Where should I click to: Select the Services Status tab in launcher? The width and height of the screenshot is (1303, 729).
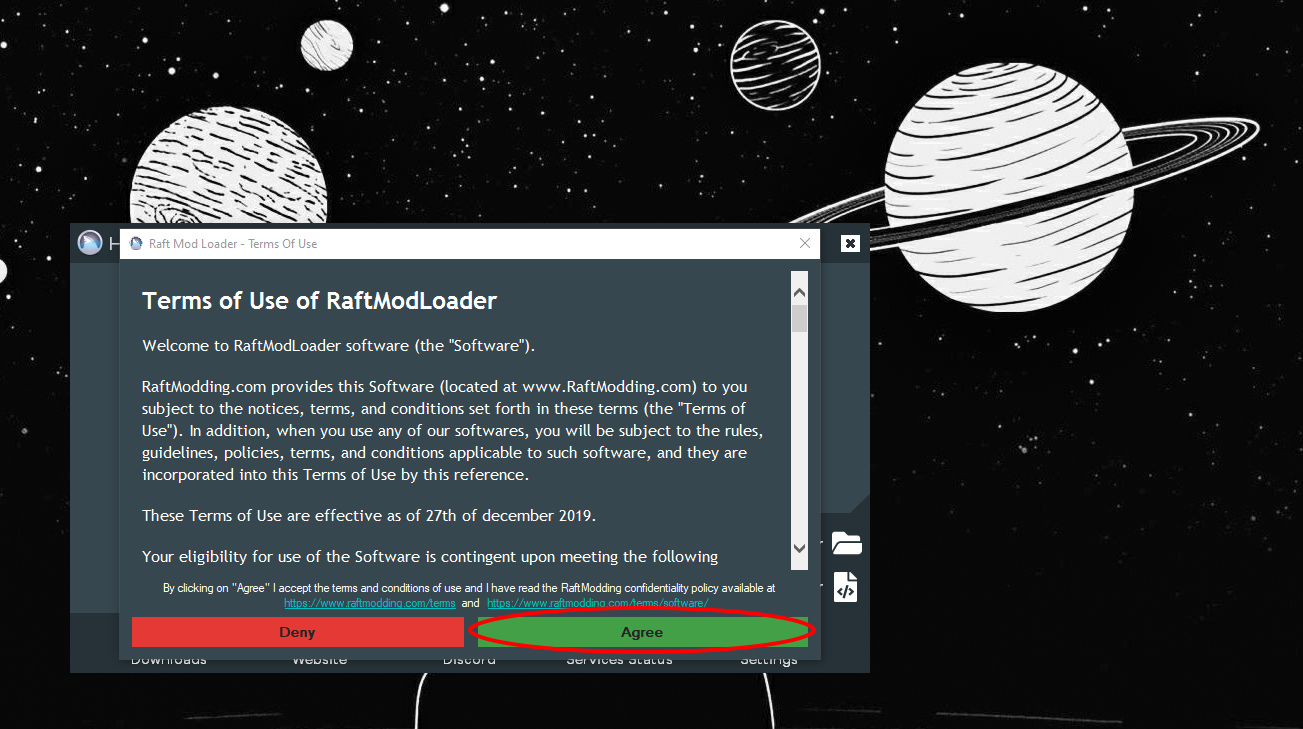619,659
